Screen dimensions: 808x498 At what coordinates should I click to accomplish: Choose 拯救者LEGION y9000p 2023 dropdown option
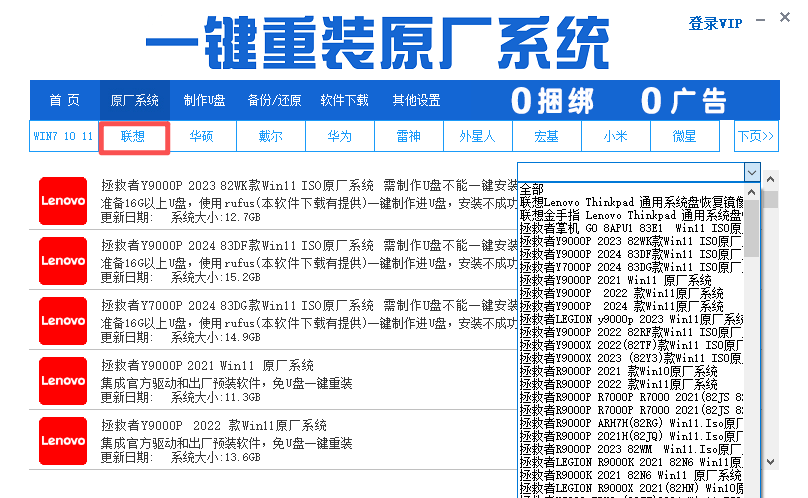(x=631, y=319)
